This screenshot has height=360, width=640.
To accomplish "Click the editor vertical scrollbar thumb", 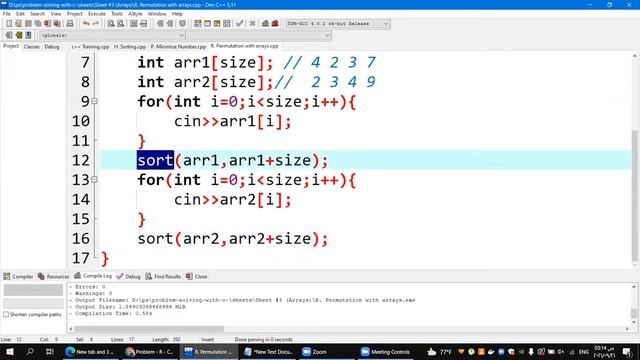I will (634, 196).
